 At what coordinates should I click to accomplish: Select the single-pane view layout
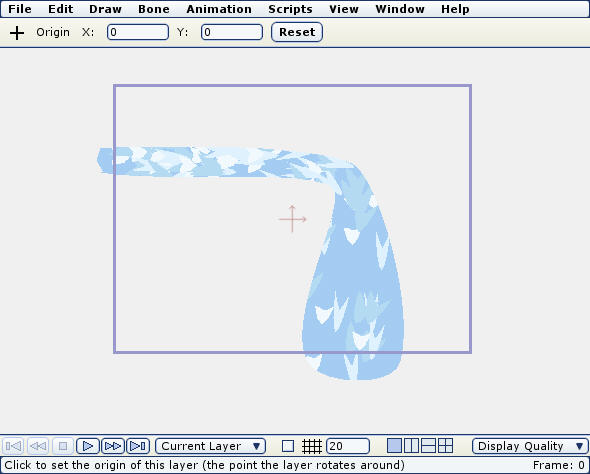394,446
